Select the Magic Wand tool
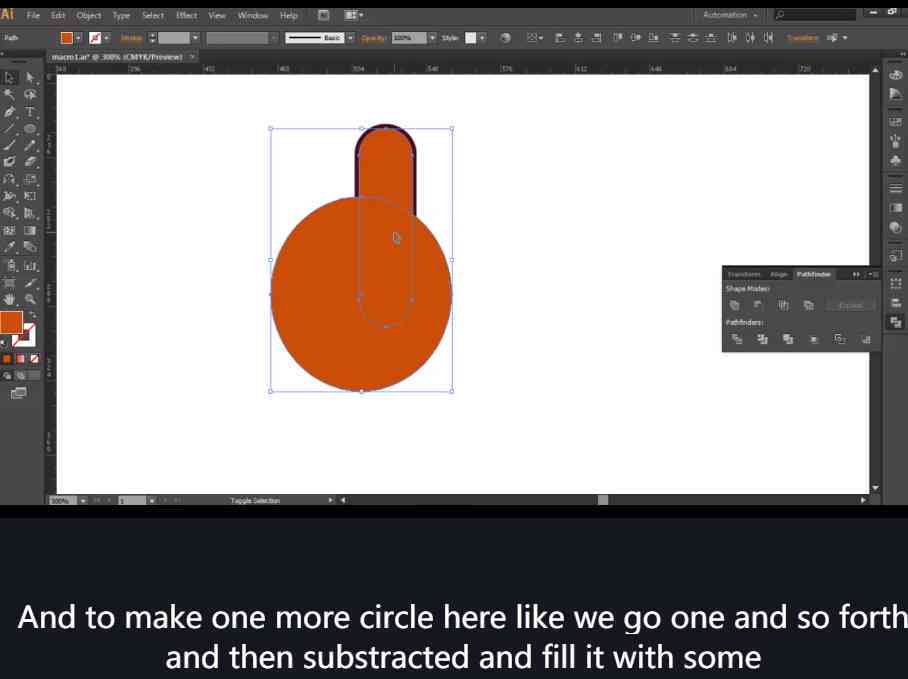Viewport: 908px width, 679px height. (9, 94)
